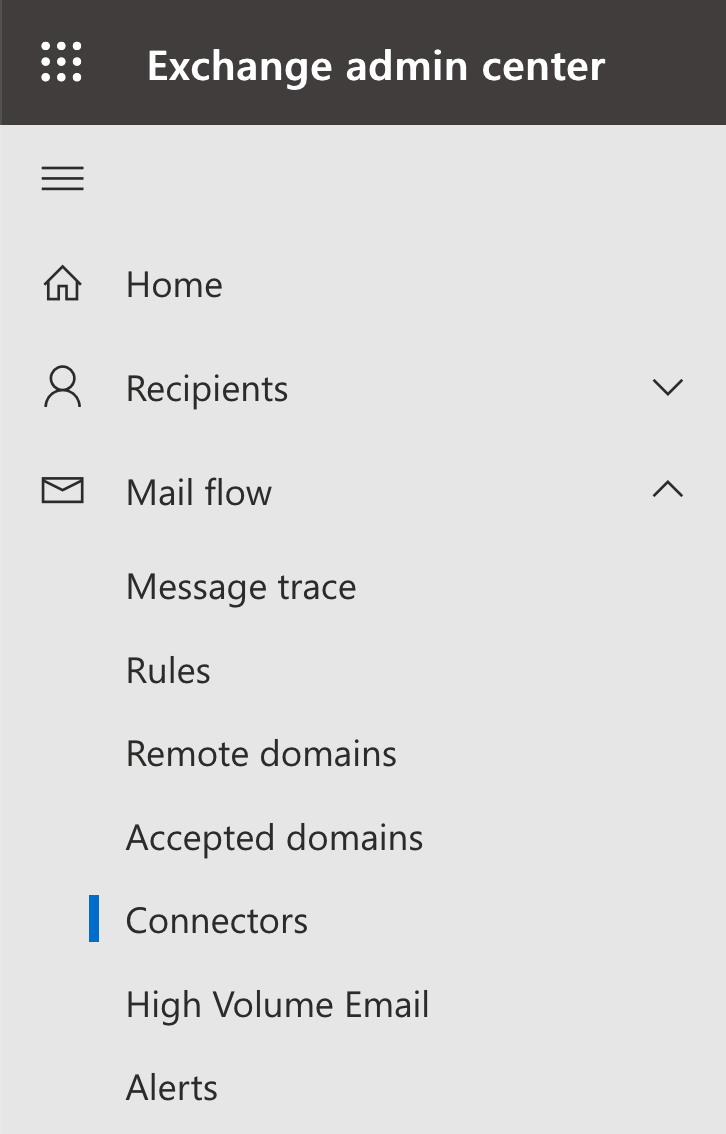Click empty header bar right of the title
Screen dimensions: 726x1134
pyautogui.click(x=665, y=62)
